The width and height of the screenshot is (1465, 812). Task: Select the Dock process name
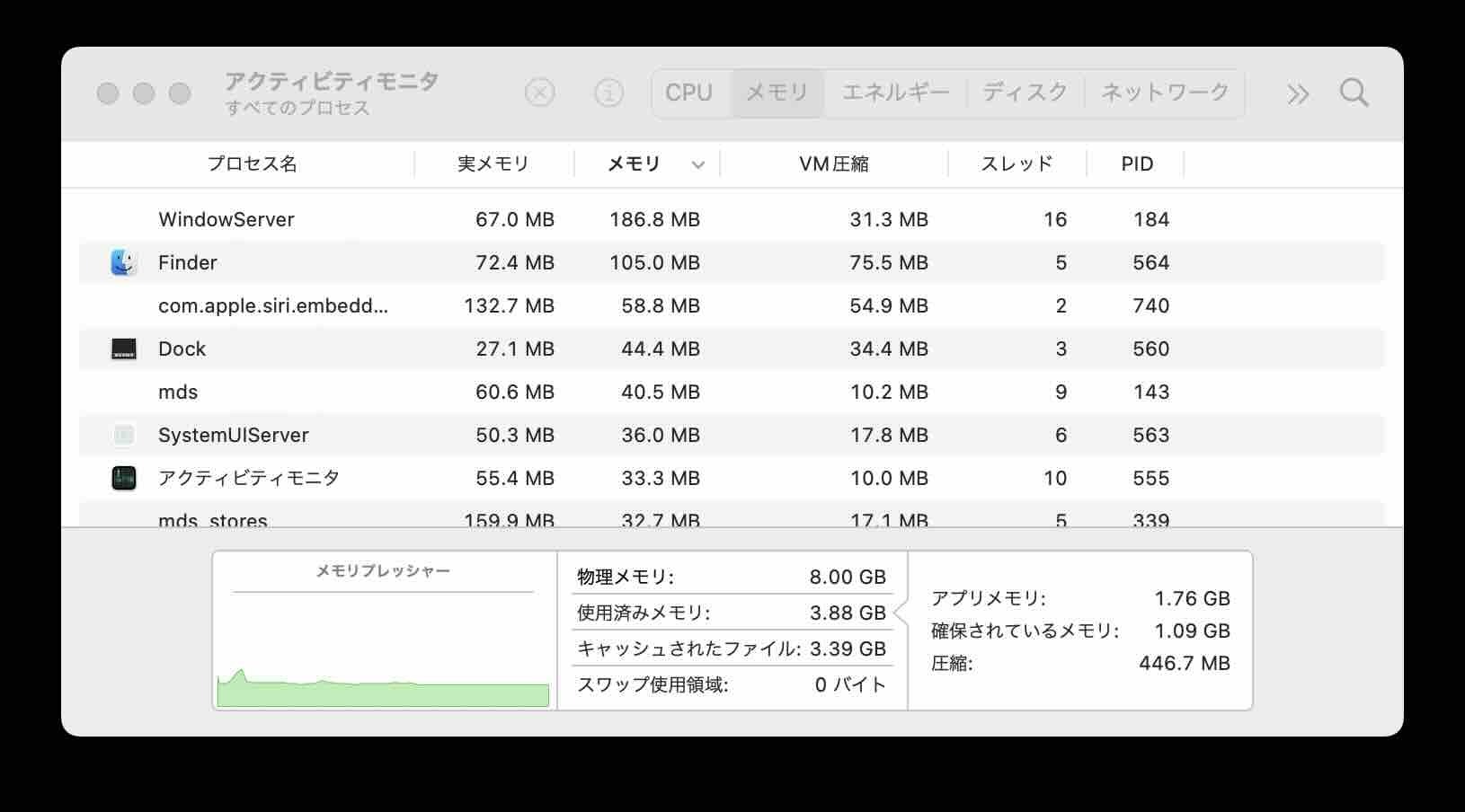(182, 349)
